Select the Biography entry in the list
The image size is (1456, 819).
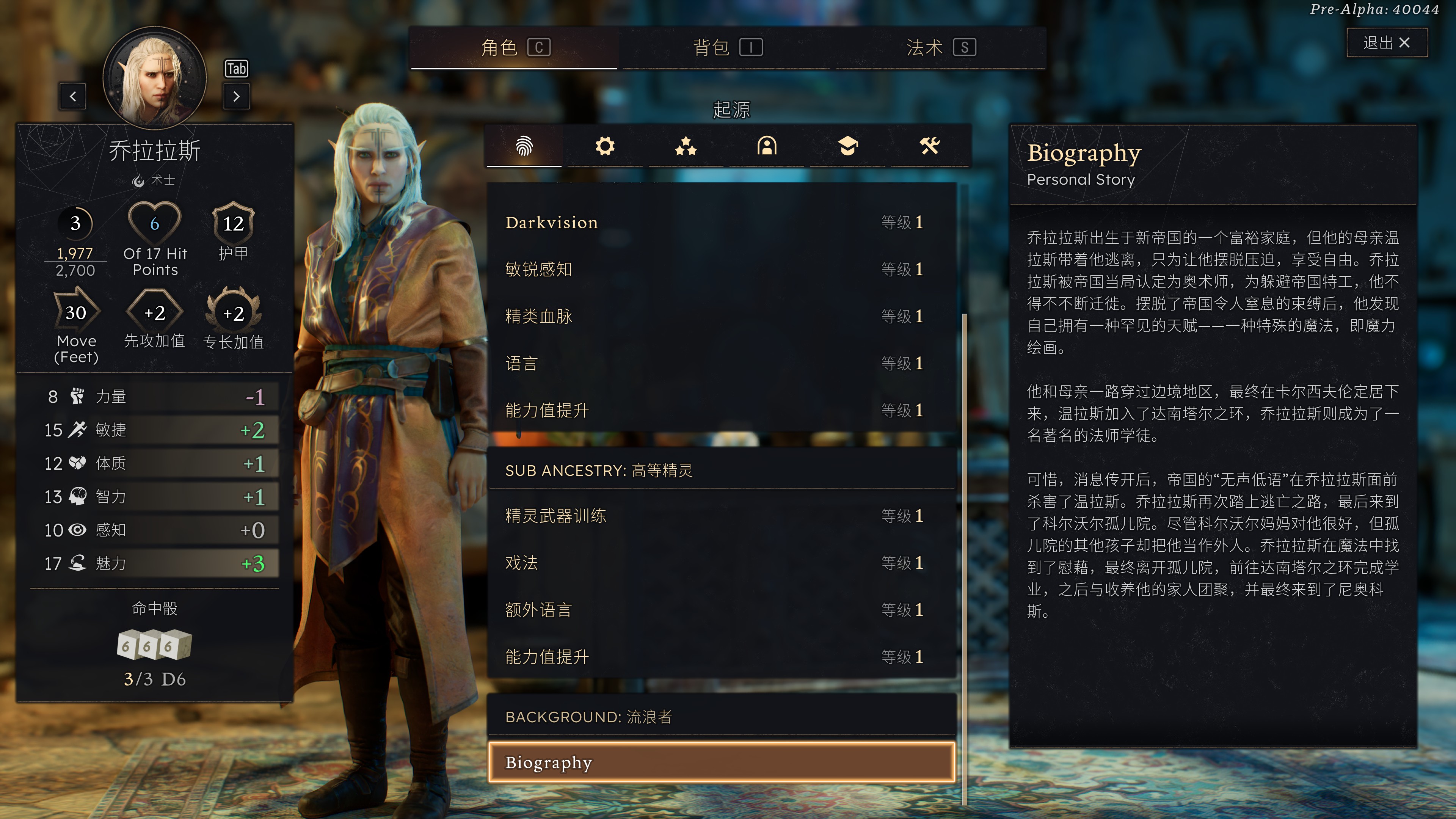click(x=722, y=763)
